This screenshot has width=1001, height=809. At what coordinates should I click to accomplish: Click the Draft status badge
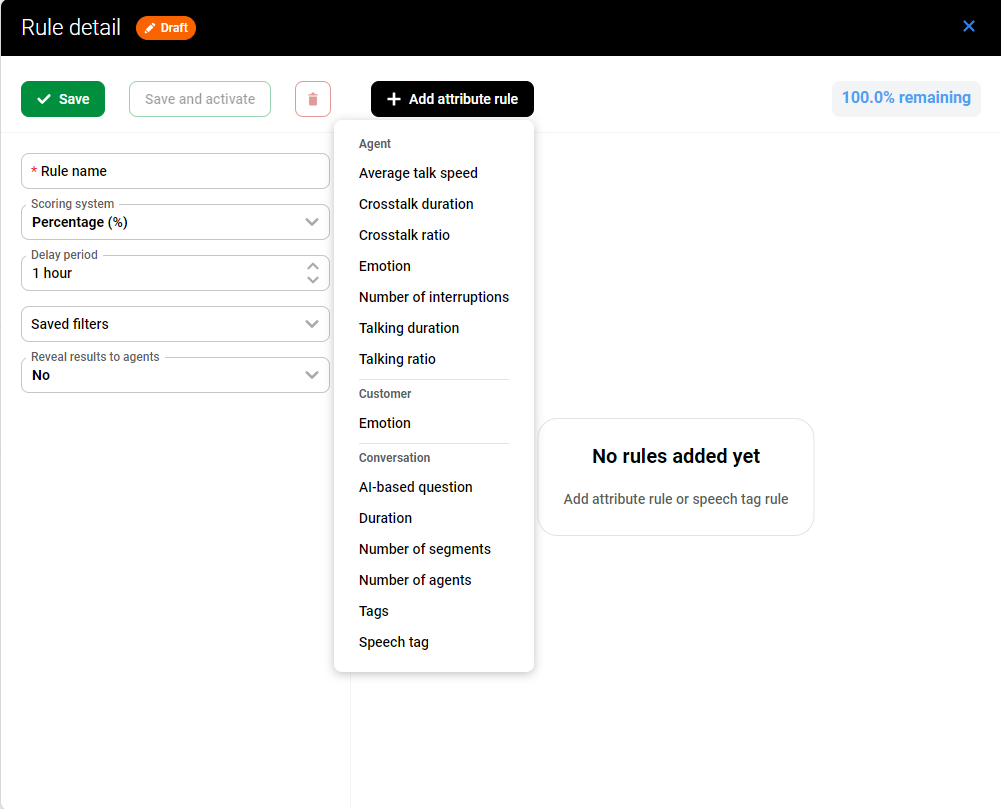click(166, 28)
